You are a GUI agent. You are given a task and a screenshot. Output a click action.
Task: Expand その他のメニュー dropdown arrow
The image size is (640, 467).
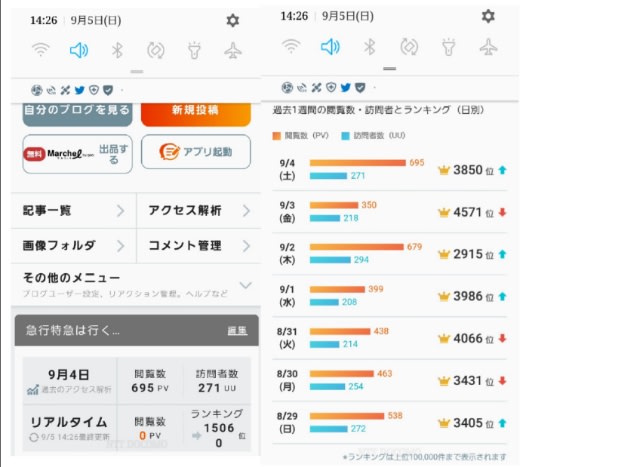(245, 285)
